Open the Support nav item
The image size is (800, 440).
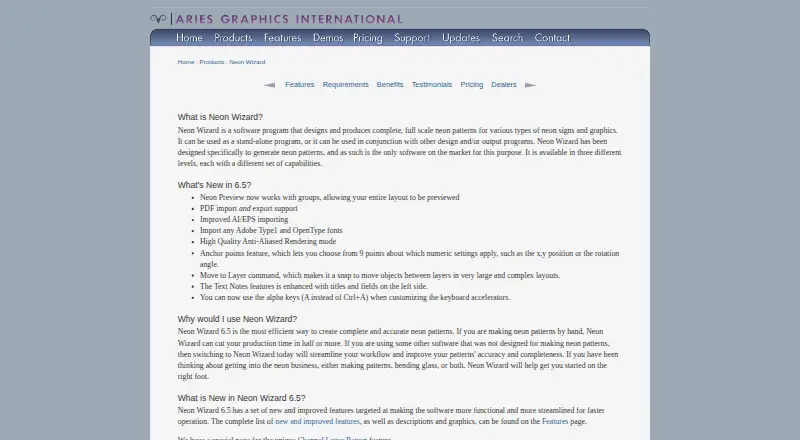(412, 38)
